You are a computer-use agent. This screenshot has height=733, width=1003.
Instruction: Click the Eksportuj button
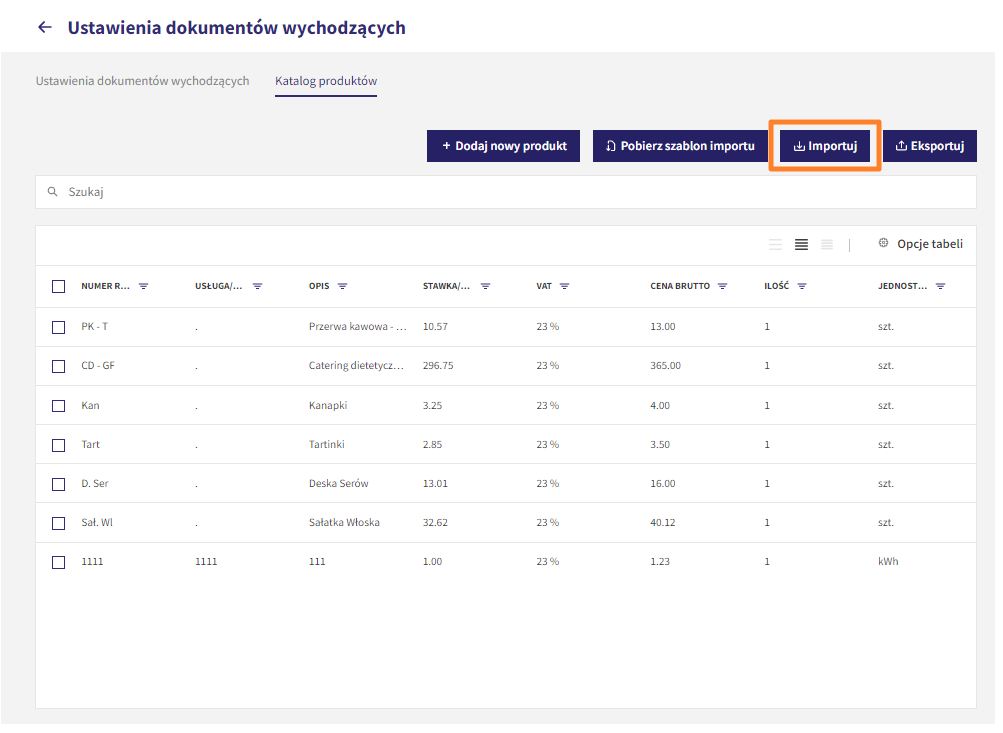929,146
